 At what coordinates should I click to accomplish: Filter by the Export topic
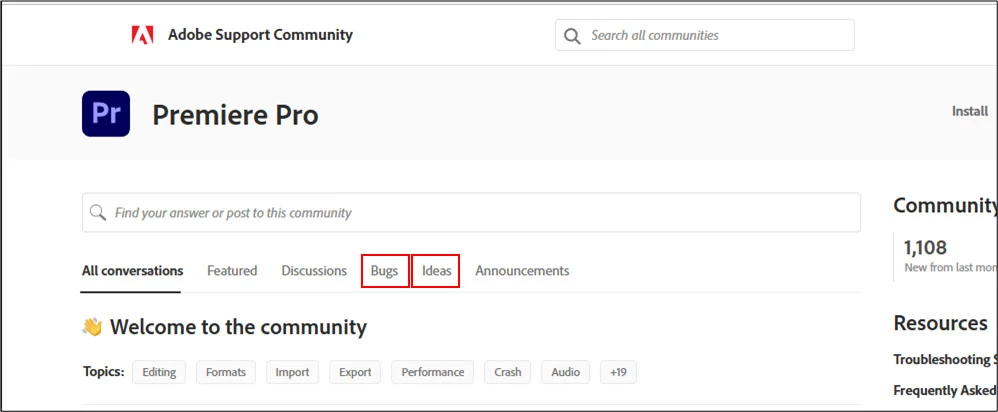(x=355, y=372)
